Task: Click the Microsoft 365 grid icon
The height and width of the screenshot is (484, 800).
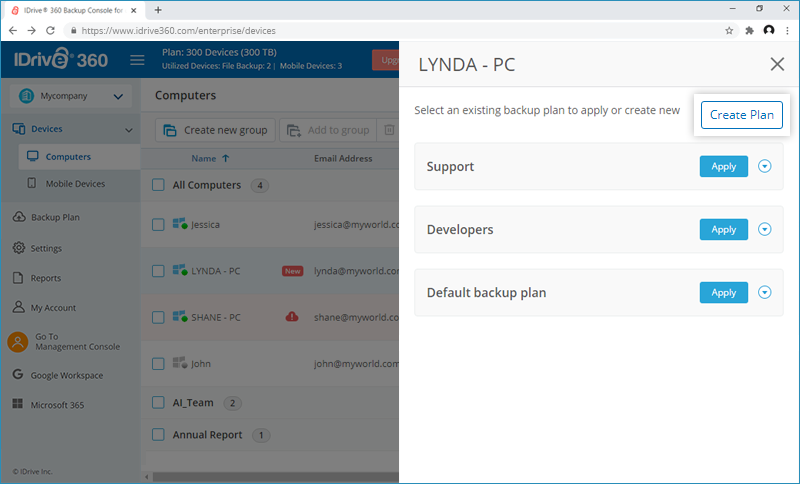Action: point(18,404)
